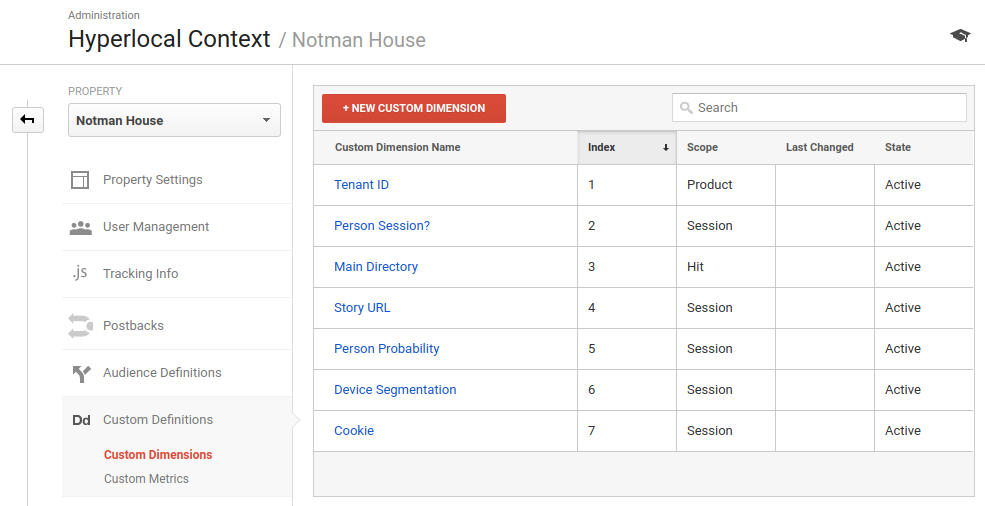Open the Device Segmentation dimension link
The width and height of the screenshot is (985, 506).
pos(395,390)
